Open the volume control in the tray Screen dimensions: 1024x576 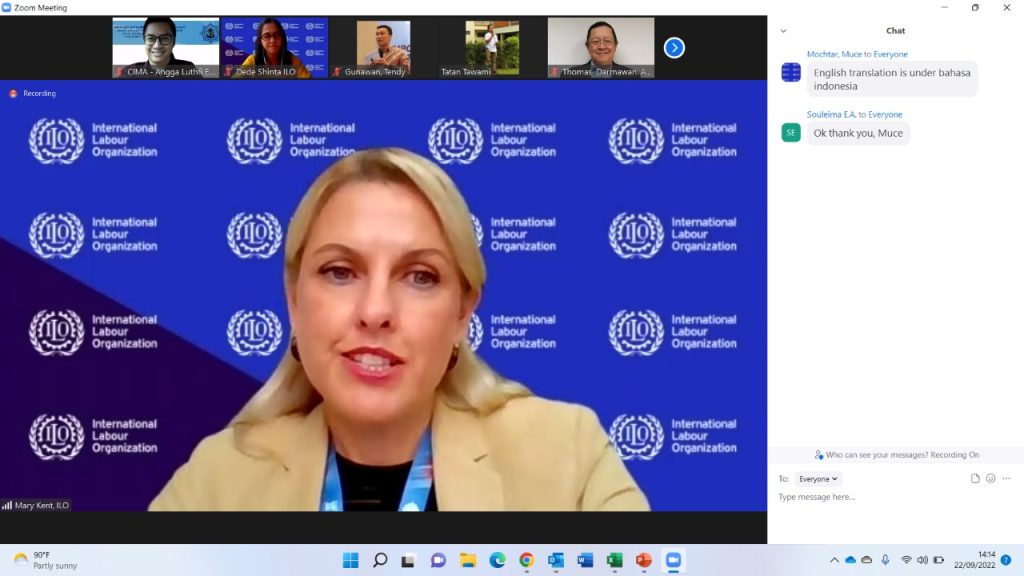click(922, 560)
